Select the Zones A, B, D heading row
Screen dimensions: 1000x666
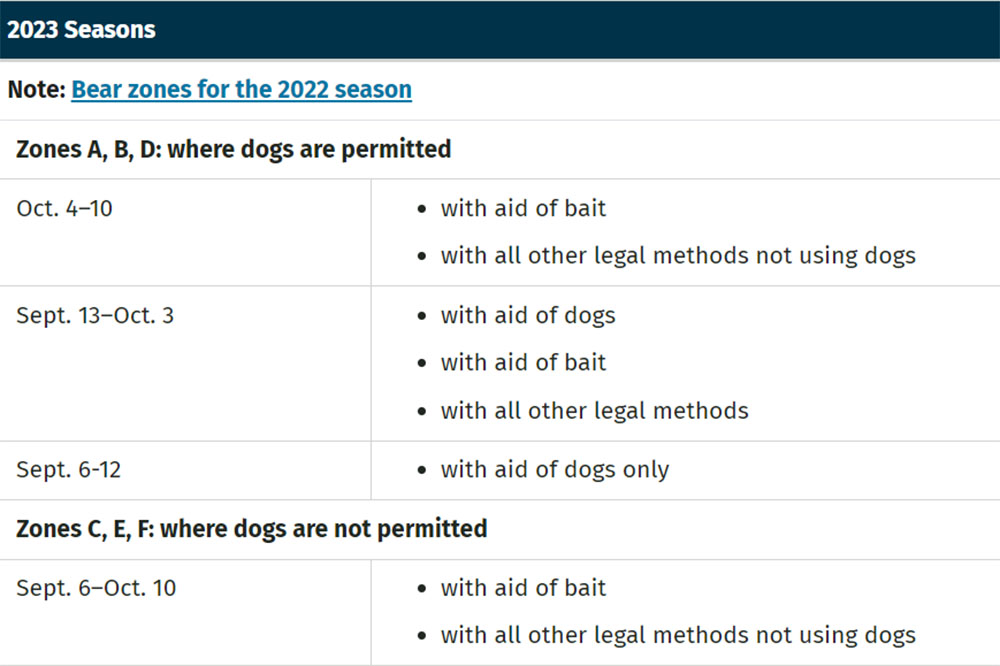pos(500,149)
